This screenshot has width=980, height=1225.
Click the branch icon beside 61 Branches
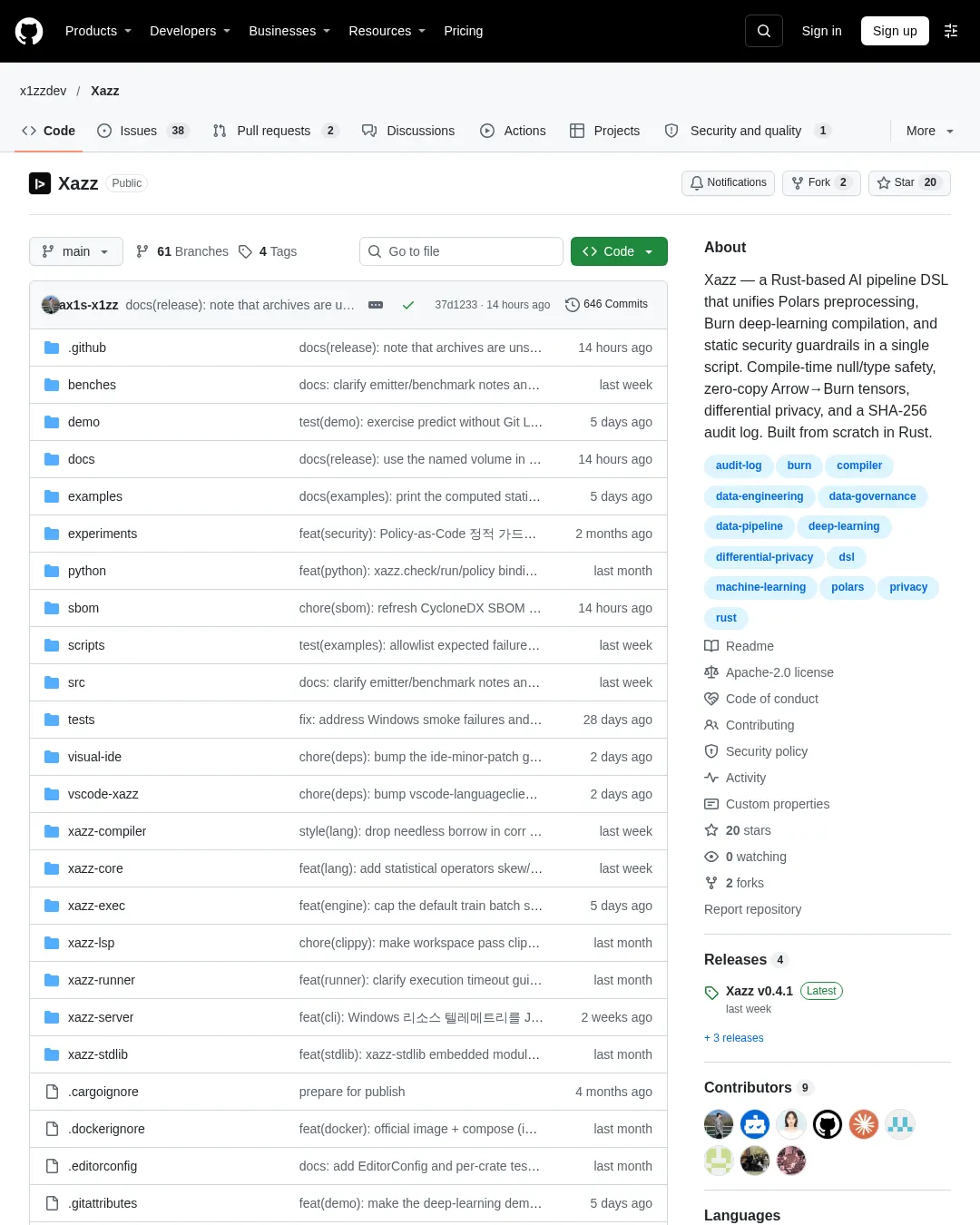[142, 251]
